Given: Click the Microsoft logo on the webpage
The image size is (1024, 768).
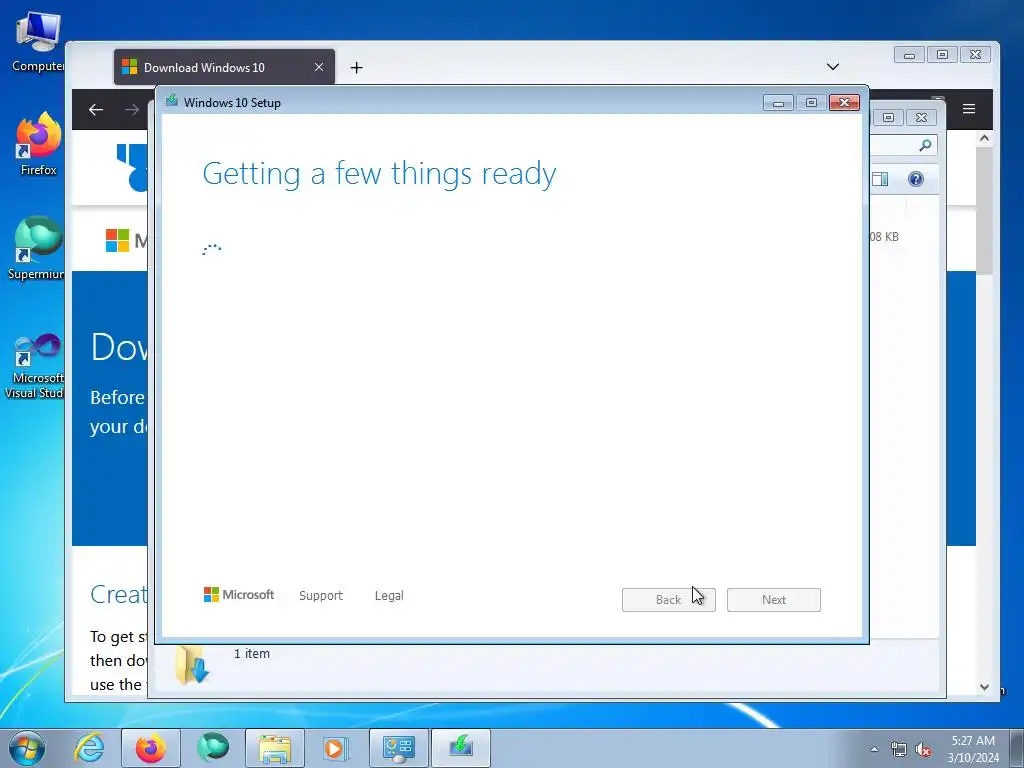Looking at the screenshot, I should 118,240.
